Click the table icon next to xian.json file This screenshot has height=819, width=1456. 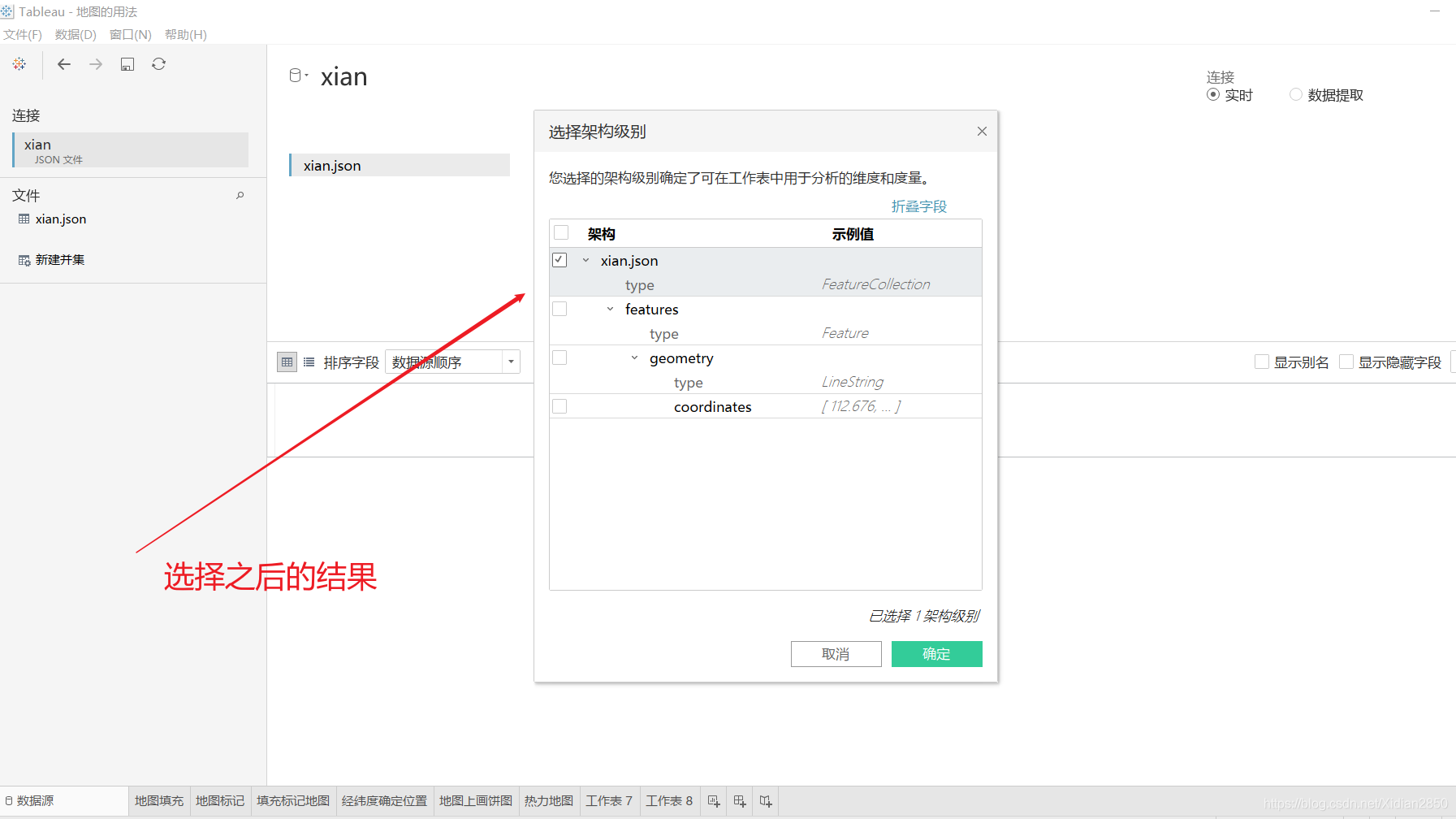pos(24,219)
